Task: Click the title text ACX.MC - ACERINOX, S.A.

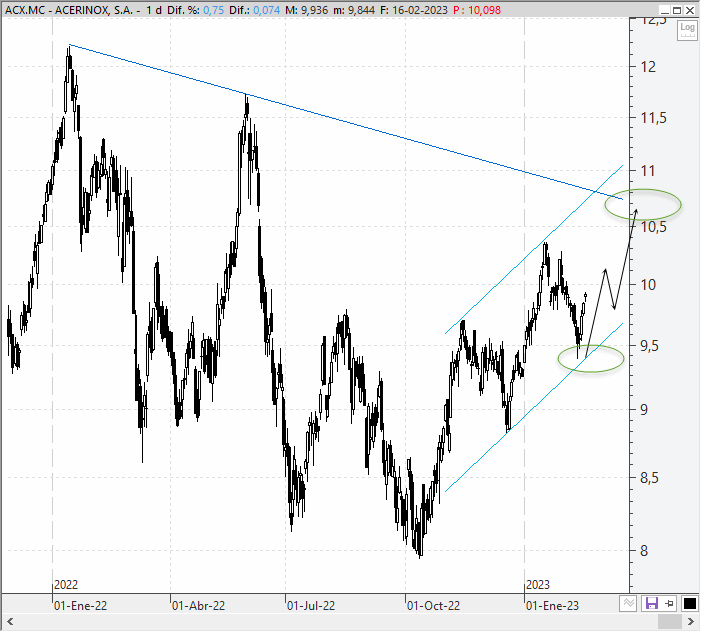Action: click(68, 10)
